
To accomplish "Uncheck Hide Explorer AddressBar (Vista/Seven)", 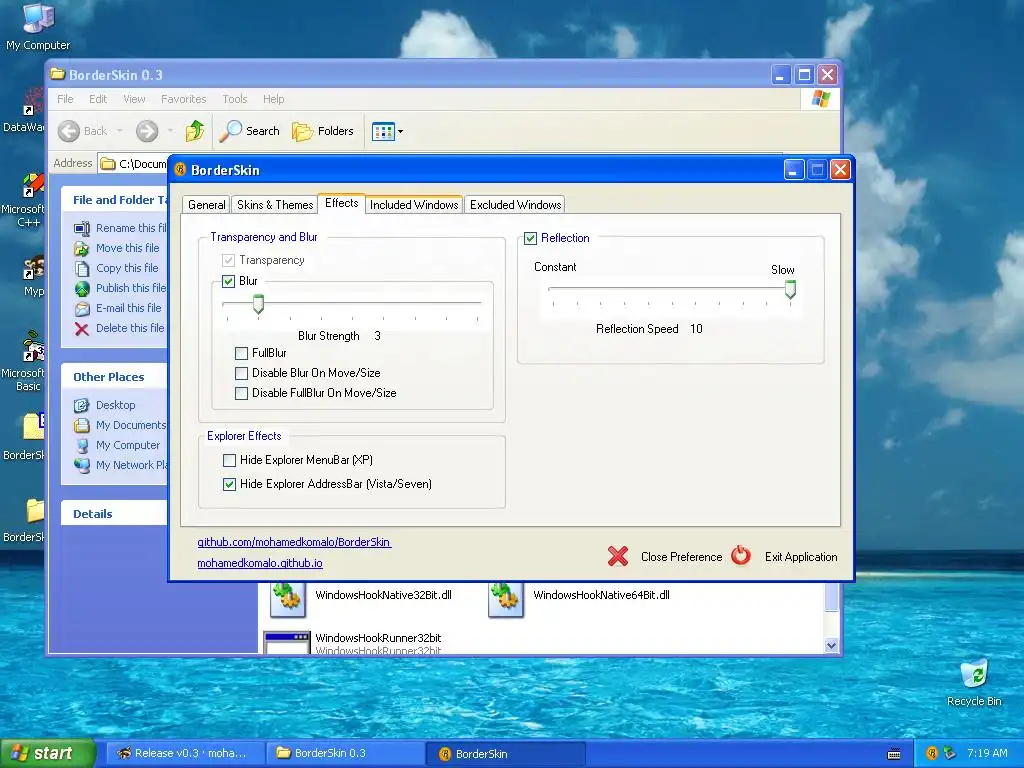I will 229,485.
